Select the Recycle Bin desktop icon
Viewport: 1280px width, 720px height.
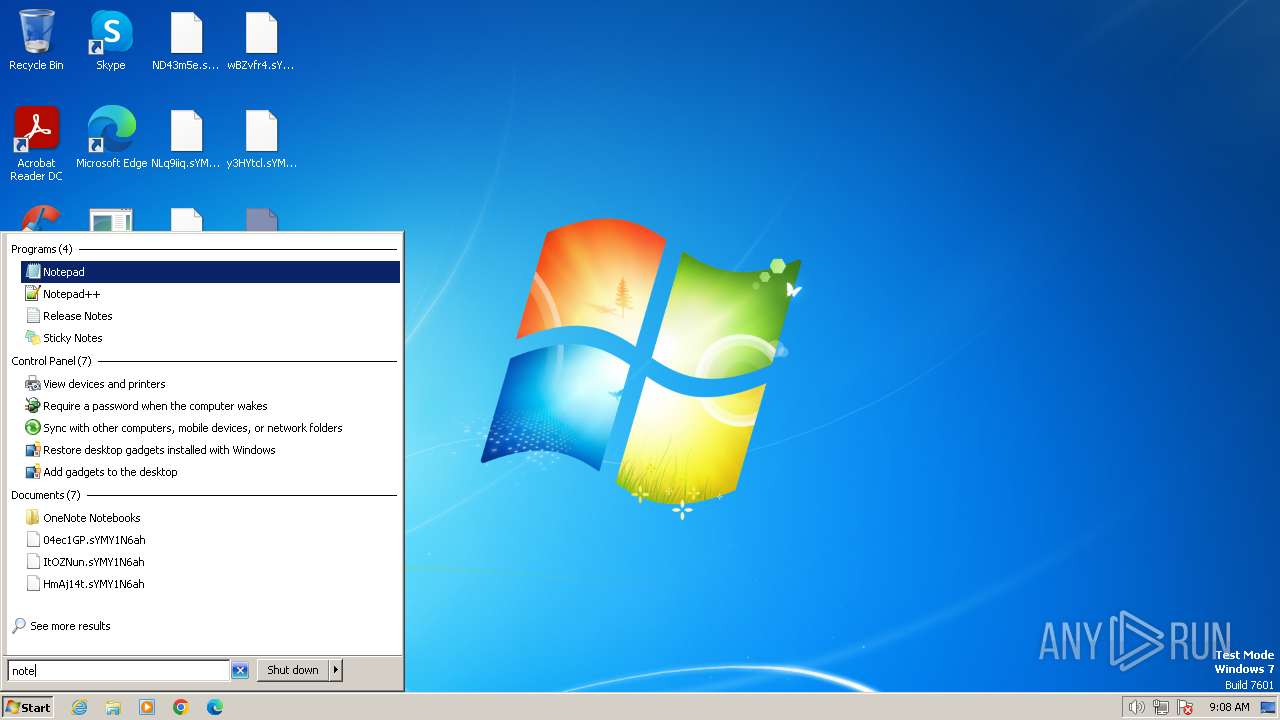tap(36, 40)
